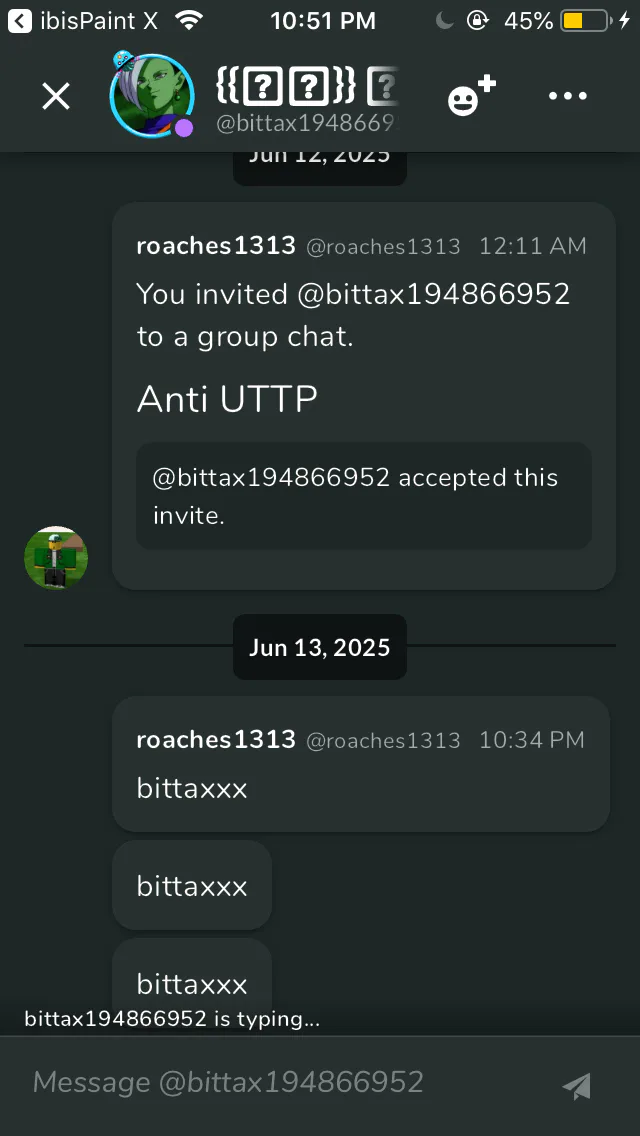Tap the accepted this invite notice box

point(364,496)
